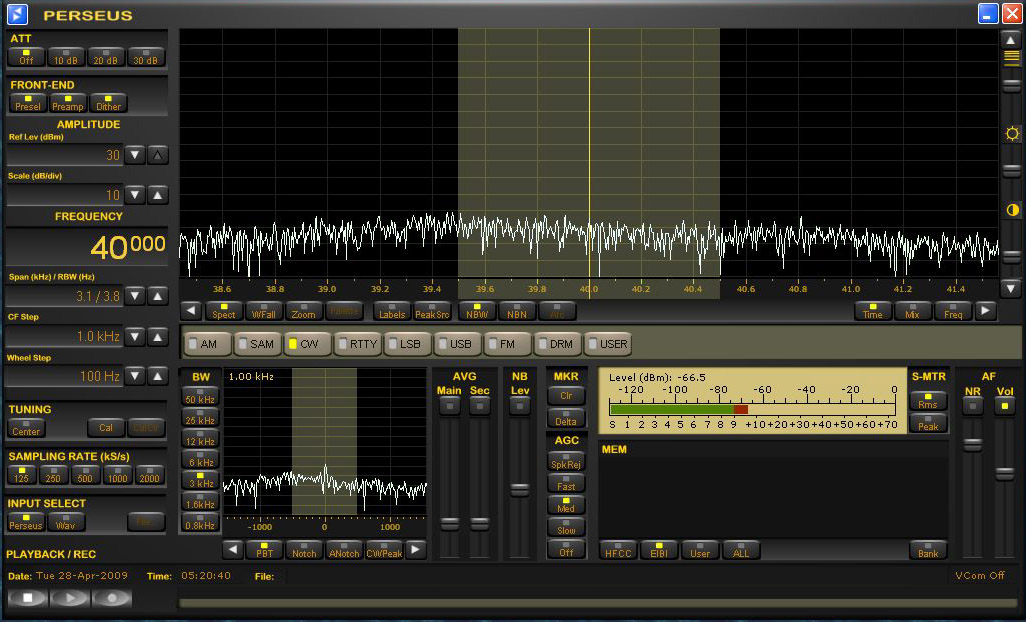Toggle the Dither front-end option

click(x=108, y=103)
